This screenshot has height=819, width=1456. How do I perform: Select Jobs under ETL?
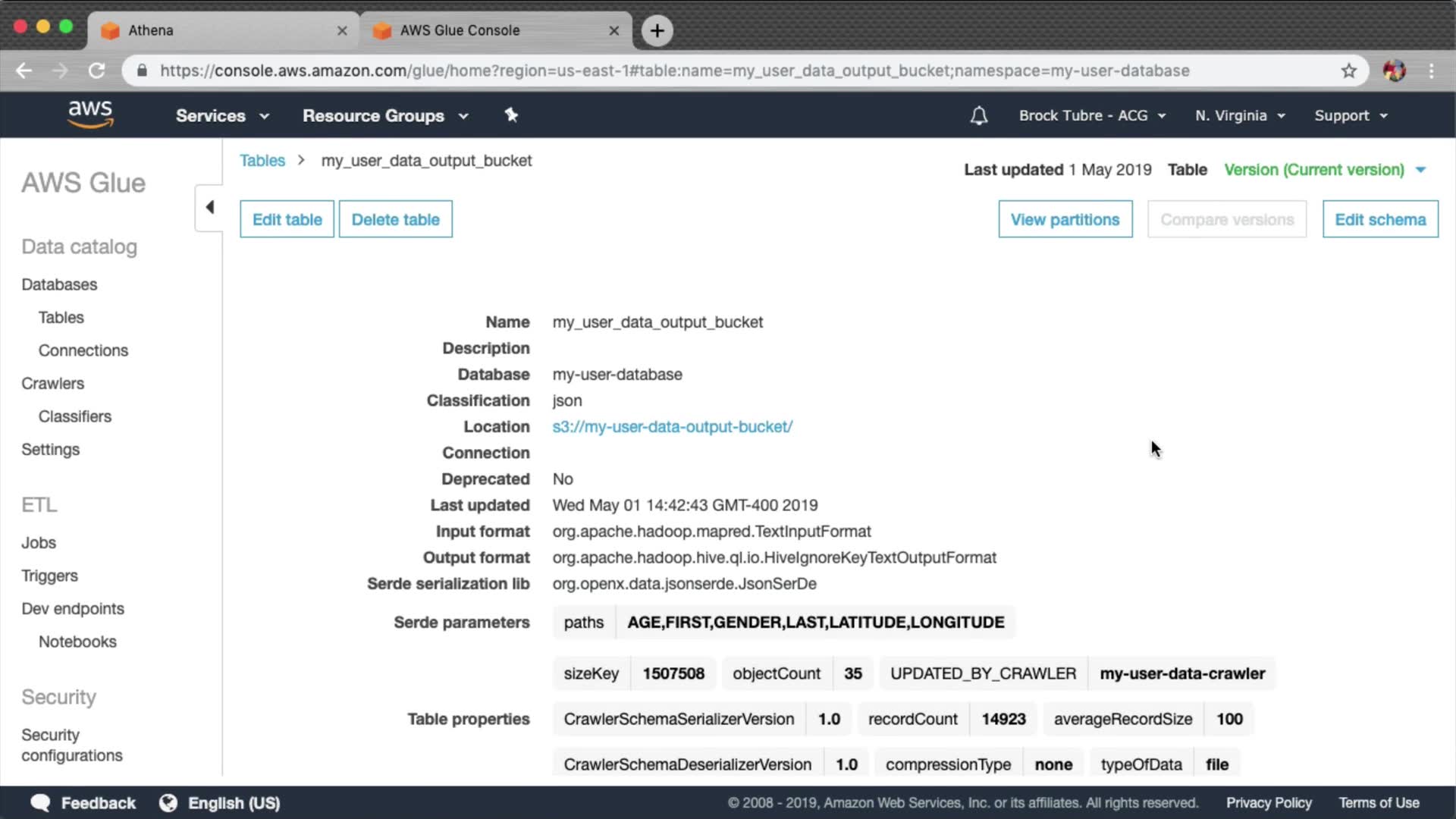39,542
